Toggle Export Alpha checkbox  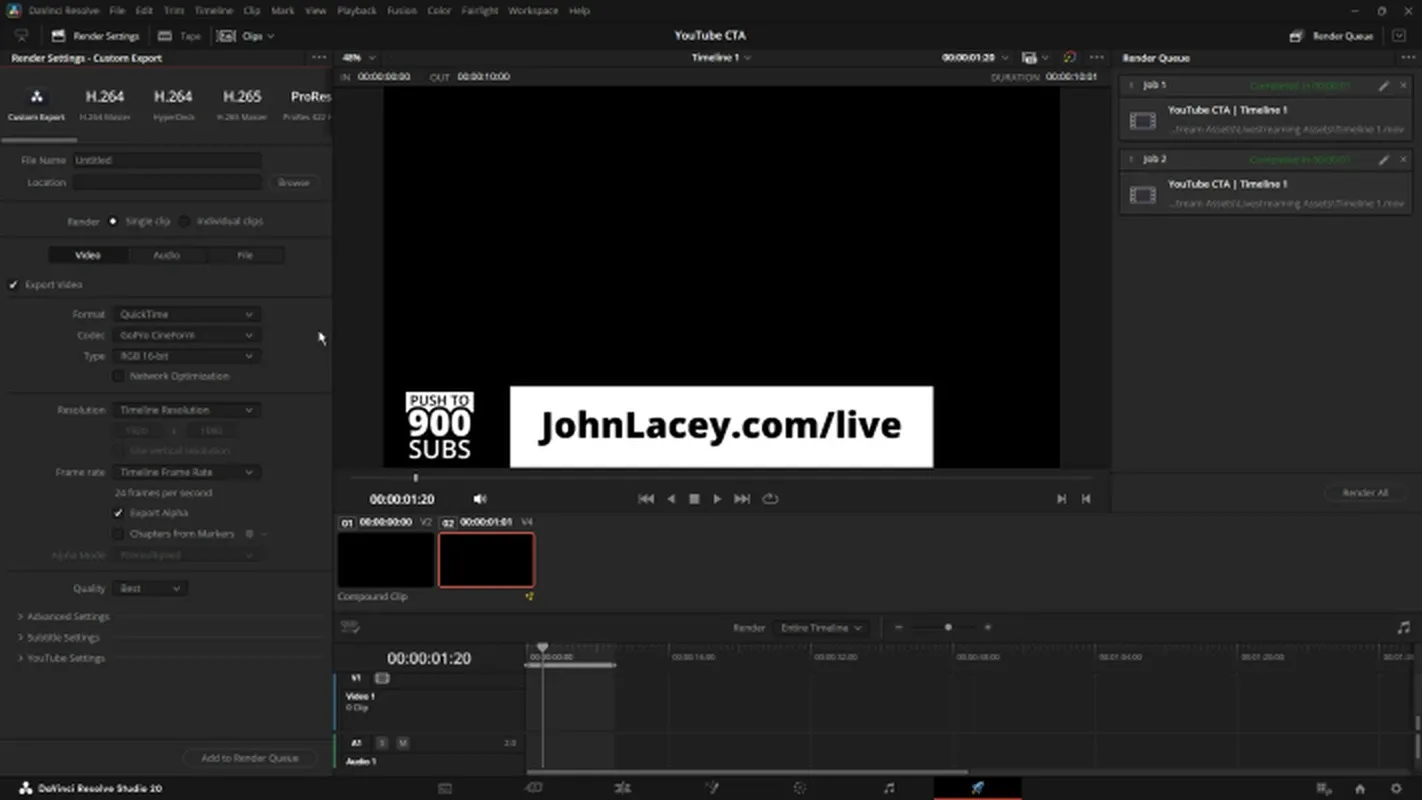(x=119, y=513)
